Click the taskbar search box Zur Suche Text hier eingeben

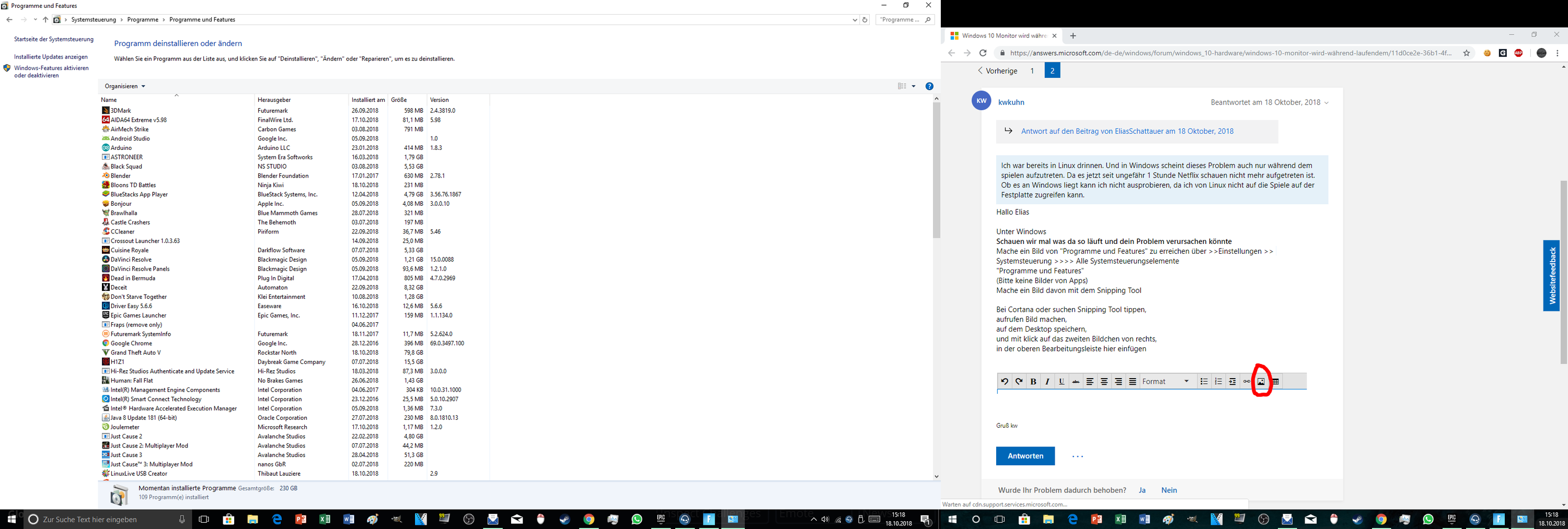pos(107,519)
